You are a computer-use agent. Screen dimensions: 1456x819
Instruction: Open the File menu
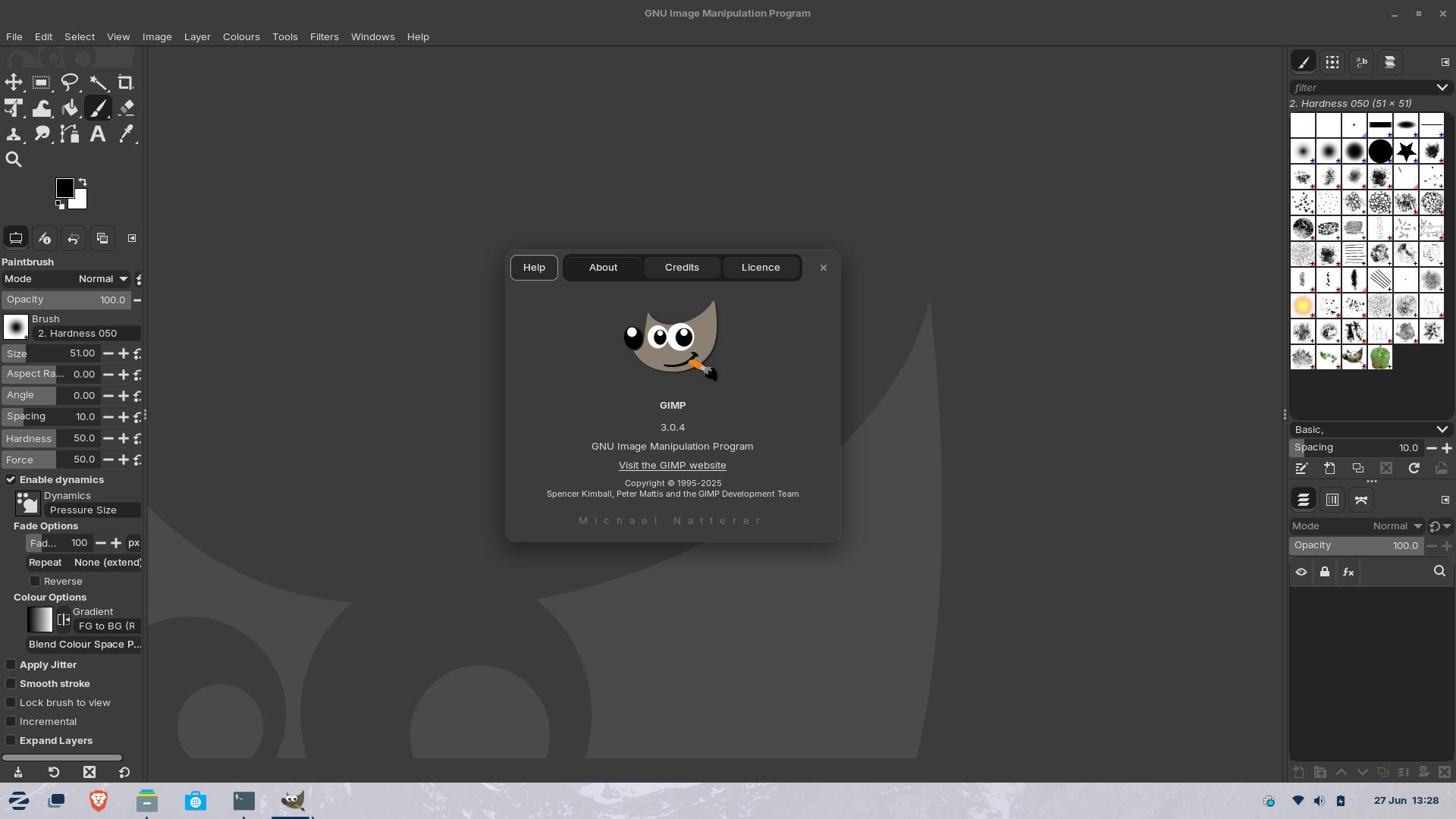(x=14, y=36)
